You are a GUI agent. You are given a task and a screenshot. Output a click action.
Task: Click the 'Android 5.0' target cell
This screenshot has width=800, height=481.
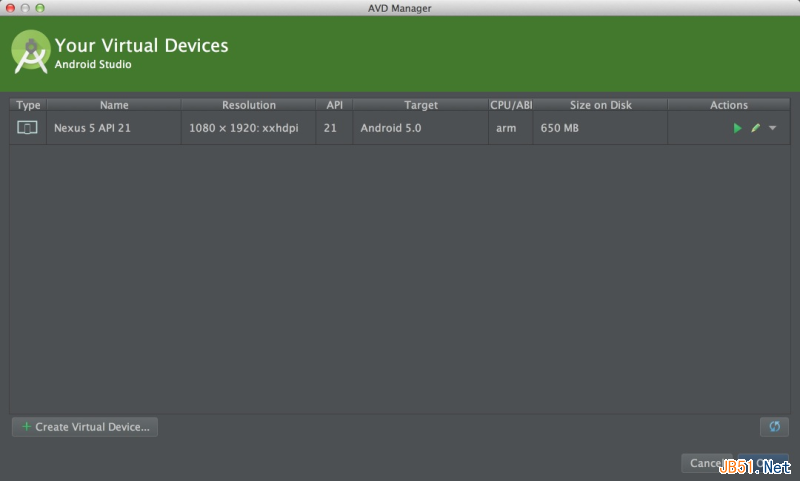(x=420, y=128)
